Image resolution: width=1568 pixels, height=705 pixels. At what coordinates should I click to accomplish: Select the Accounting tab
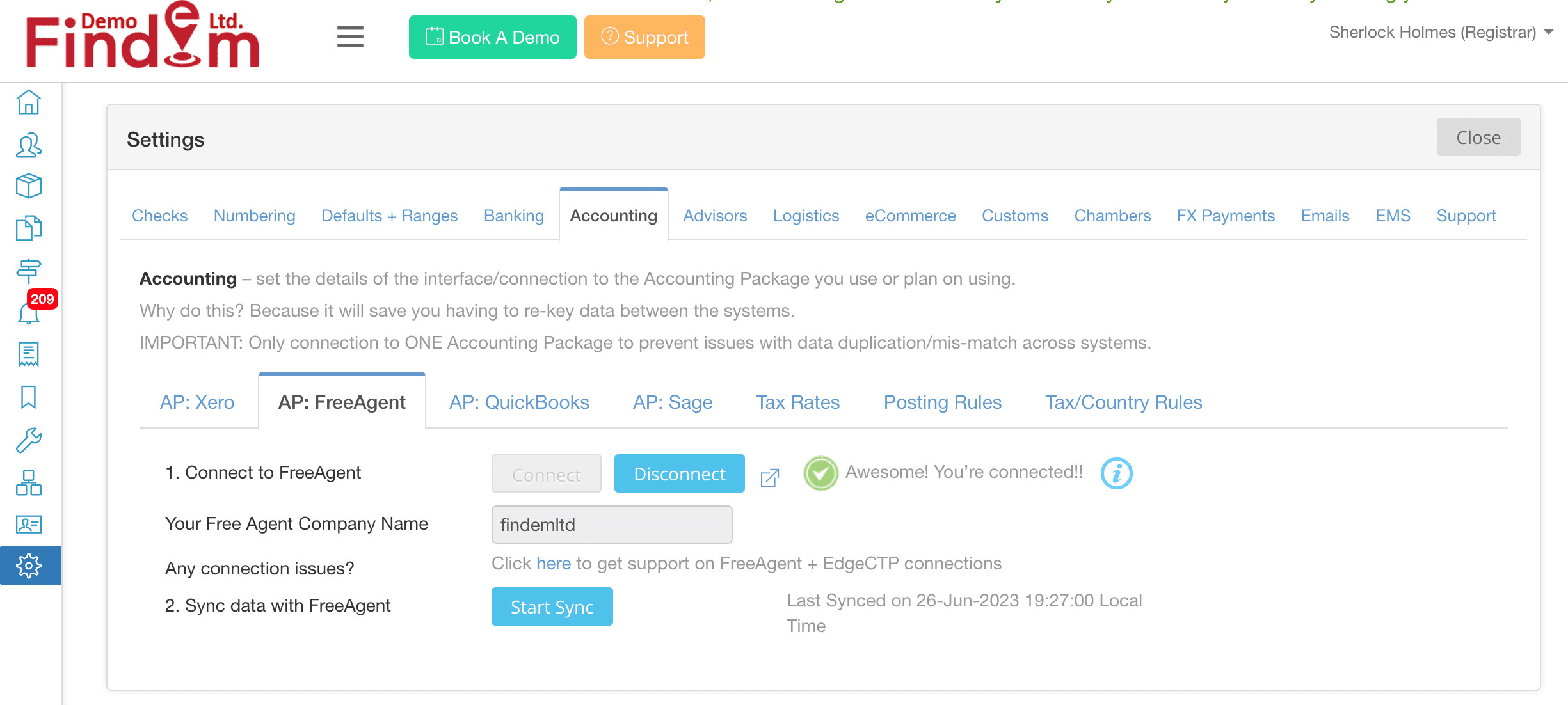tap(614, 216)
